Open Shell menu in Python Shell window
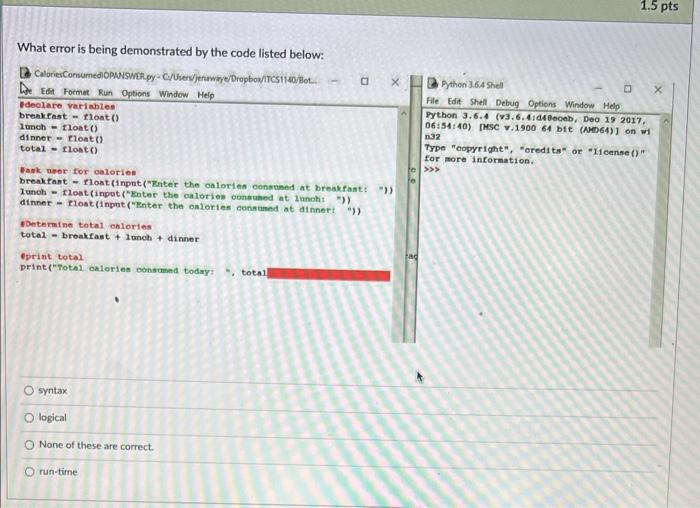 point(478,102)
